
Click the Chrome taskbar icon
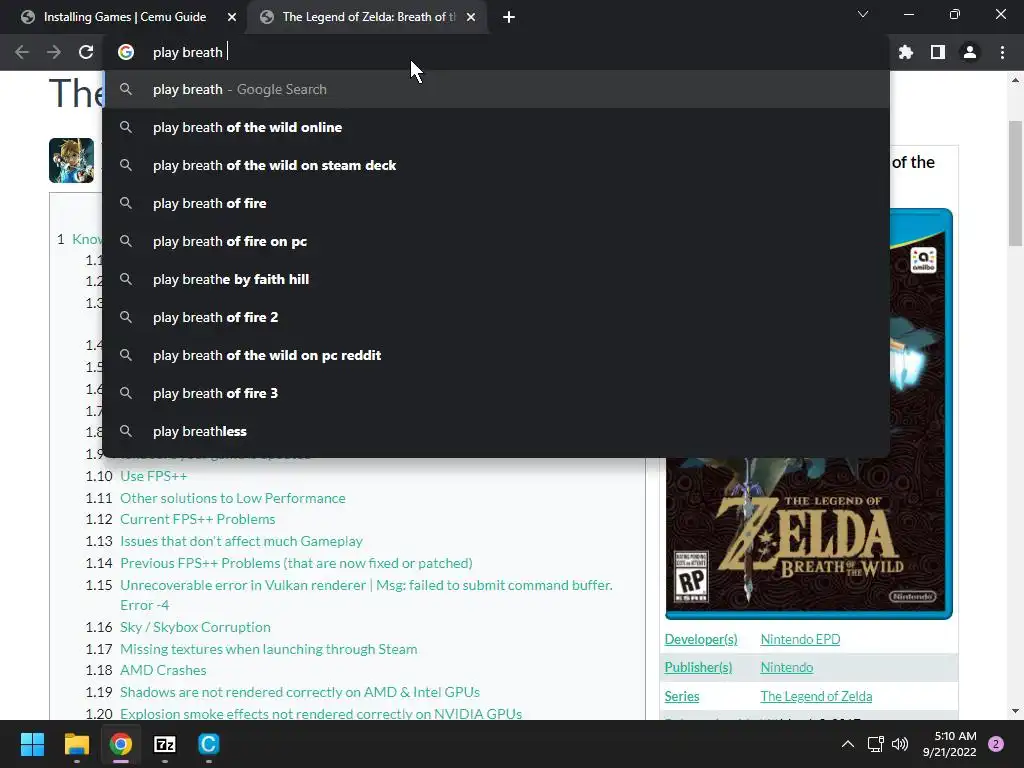coord(121,744)
